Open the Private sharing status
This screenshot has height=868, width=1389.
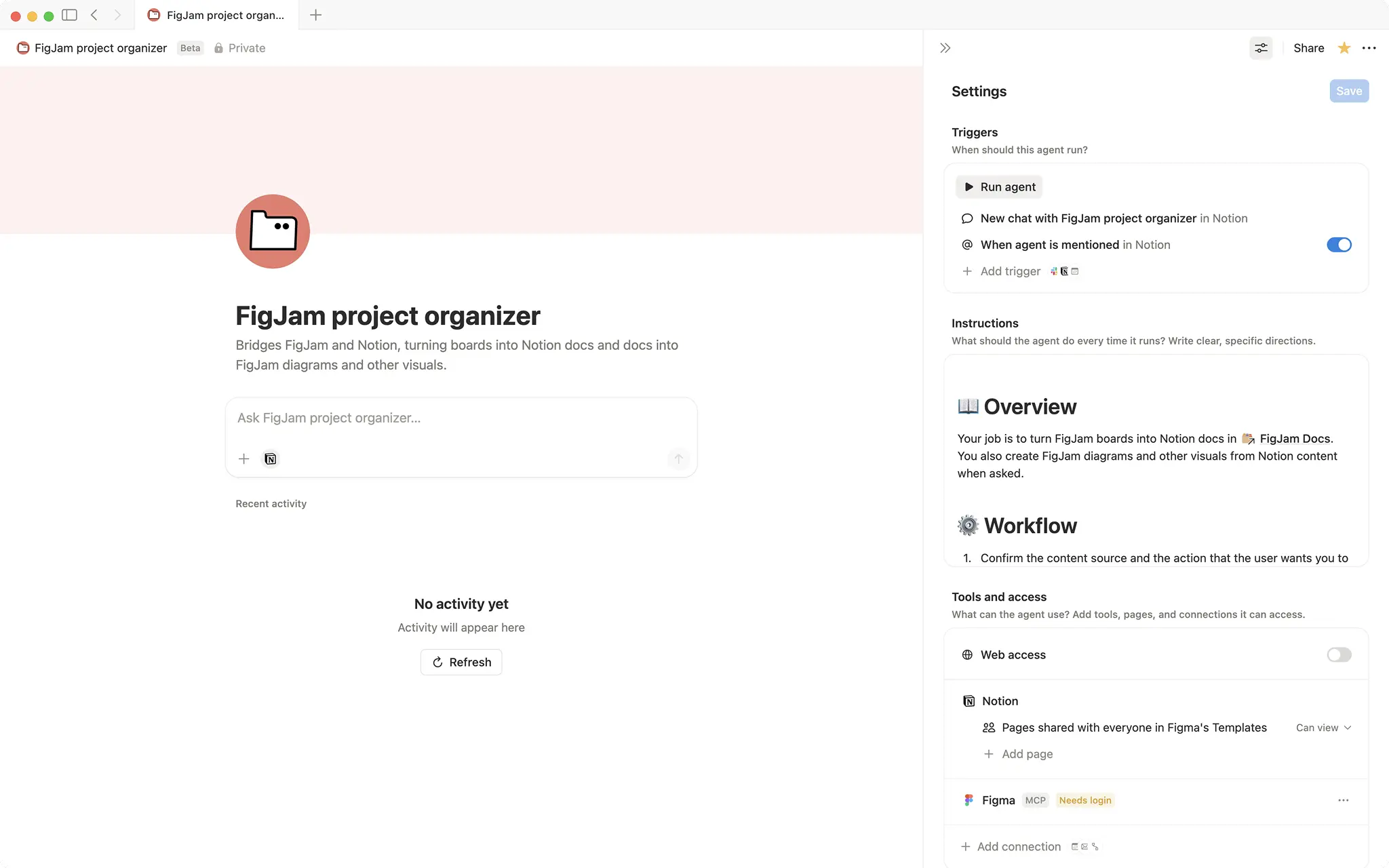click(239, 48)
